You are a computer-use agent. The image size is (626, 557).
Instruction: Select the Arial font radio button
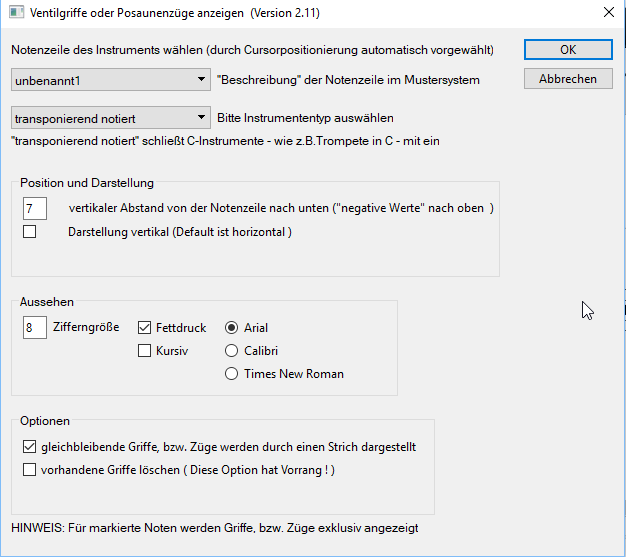[x=232, y=327]
